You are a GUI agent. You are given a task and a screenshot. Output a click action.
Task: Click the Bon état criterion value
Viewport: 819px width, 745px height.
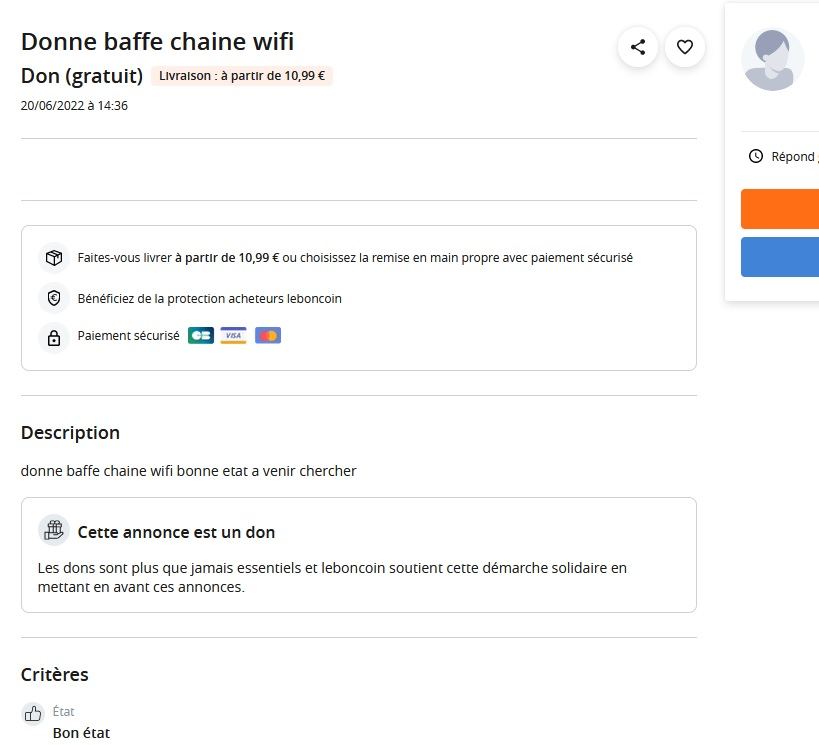[81, 733]
